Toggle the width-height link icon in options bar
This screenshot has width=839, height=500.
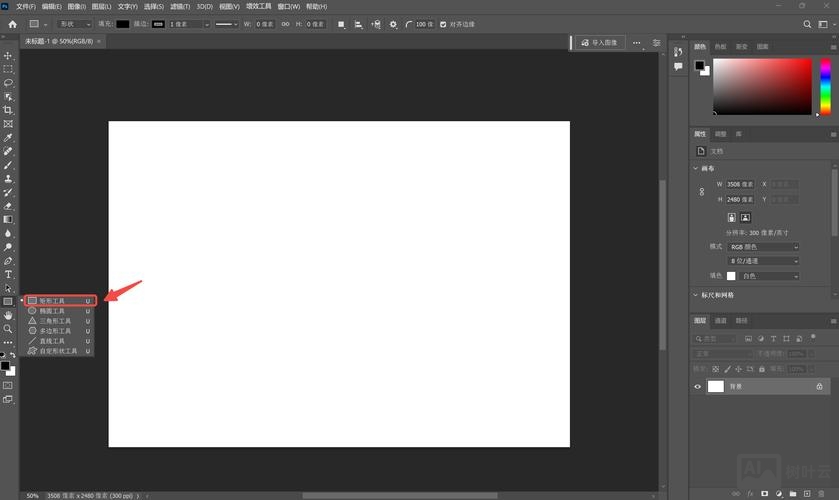click(287, 23)
